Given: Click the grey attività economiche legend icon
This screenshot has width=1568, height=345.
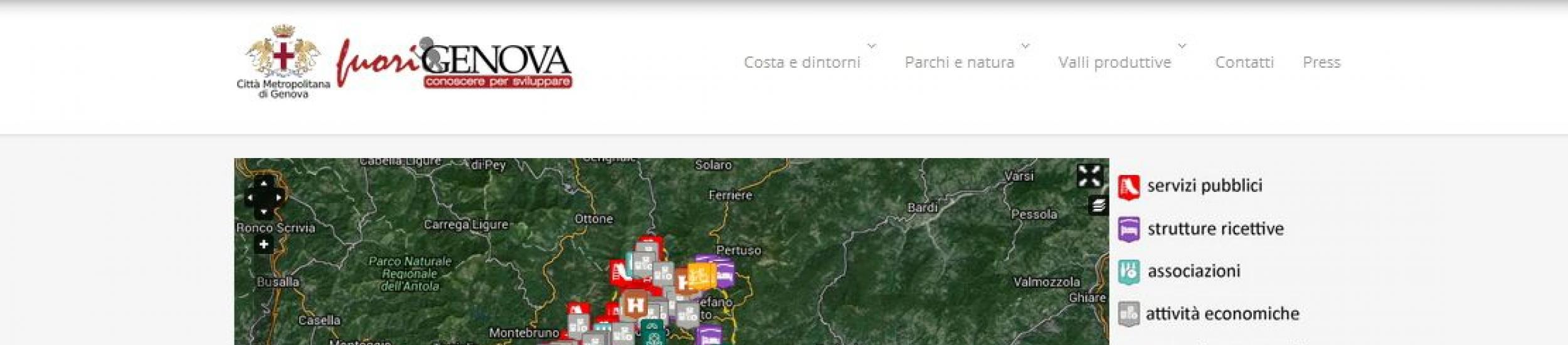Looking at the screenshot, I should point(1128,314).
